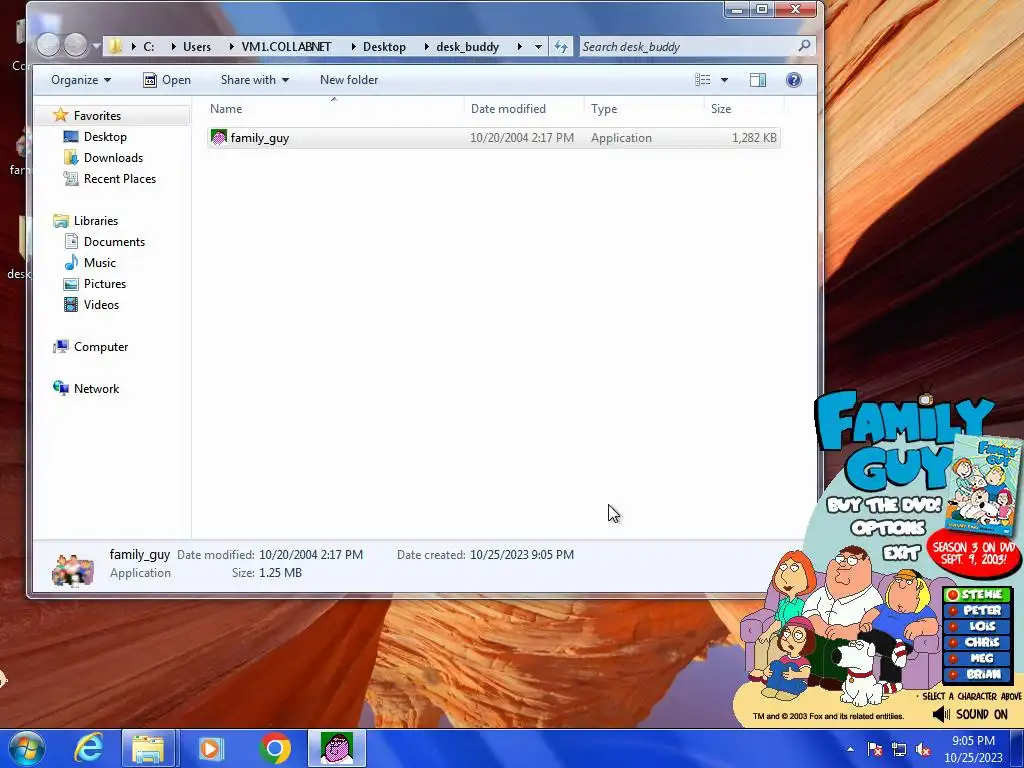Select Computer in navigation pane
Screen dimensions: 1024x768
[101, 347]
